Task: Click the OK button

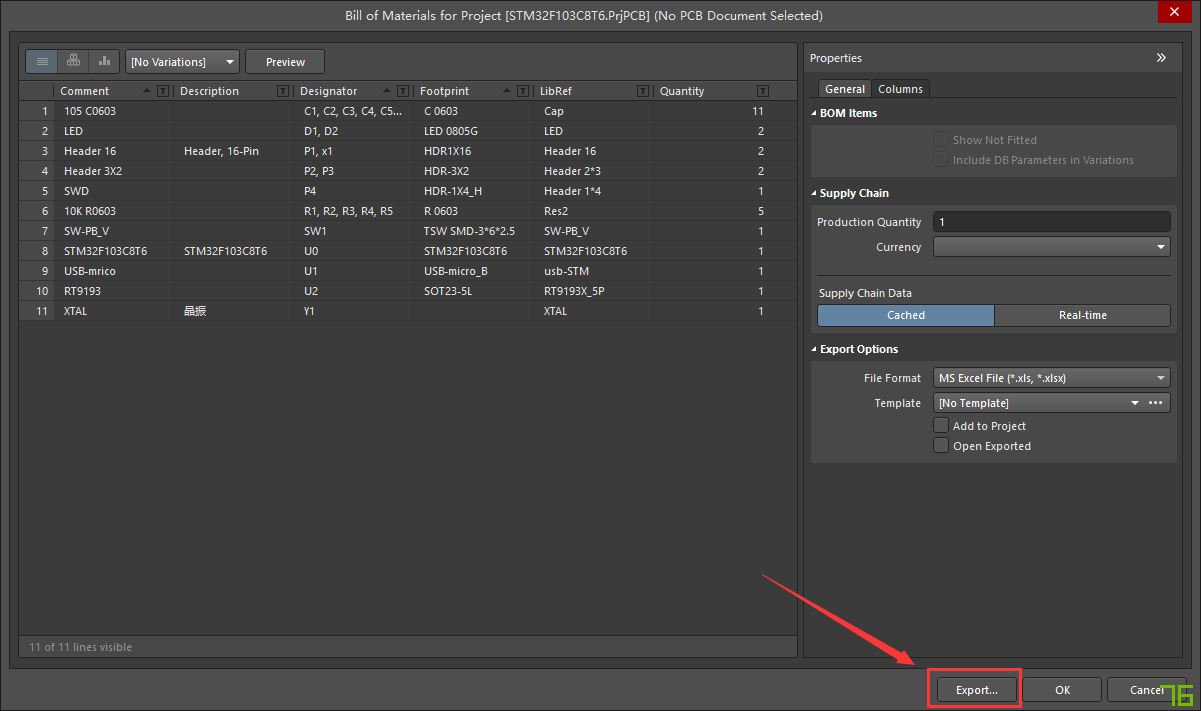Action: point(1062,690)
